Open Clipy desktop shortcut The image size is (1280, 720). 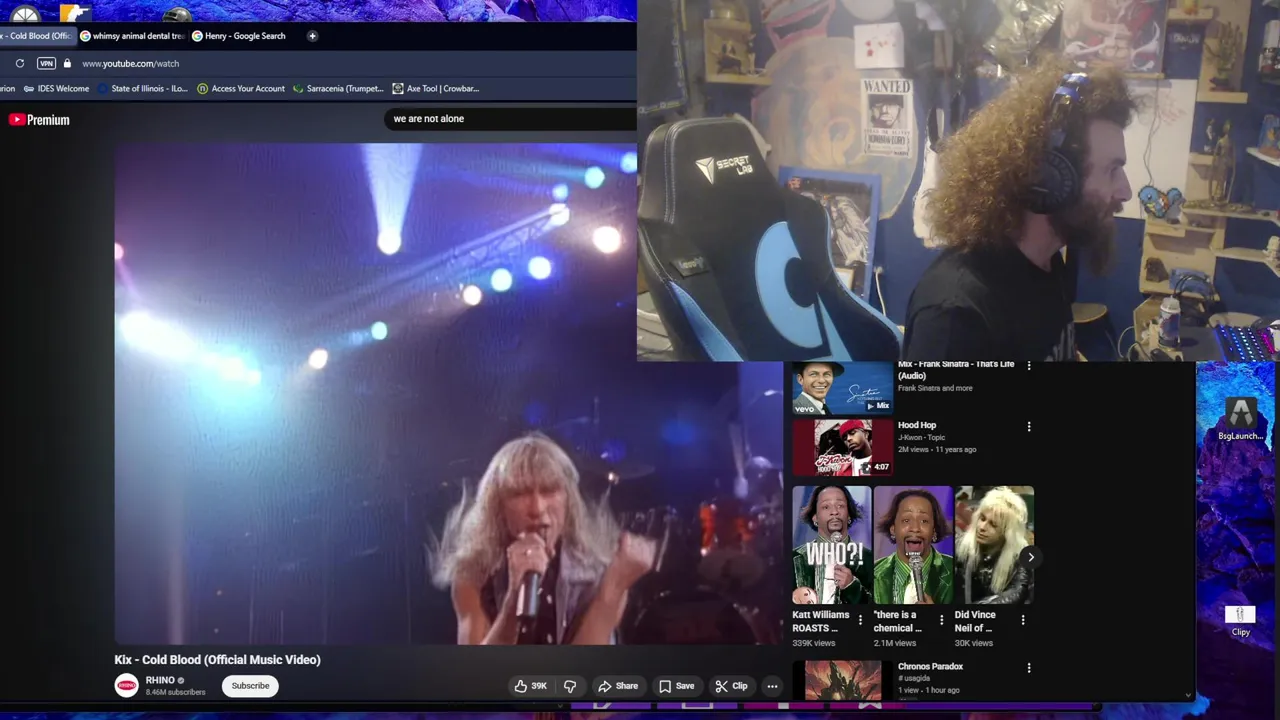(x=1241, y=621)
